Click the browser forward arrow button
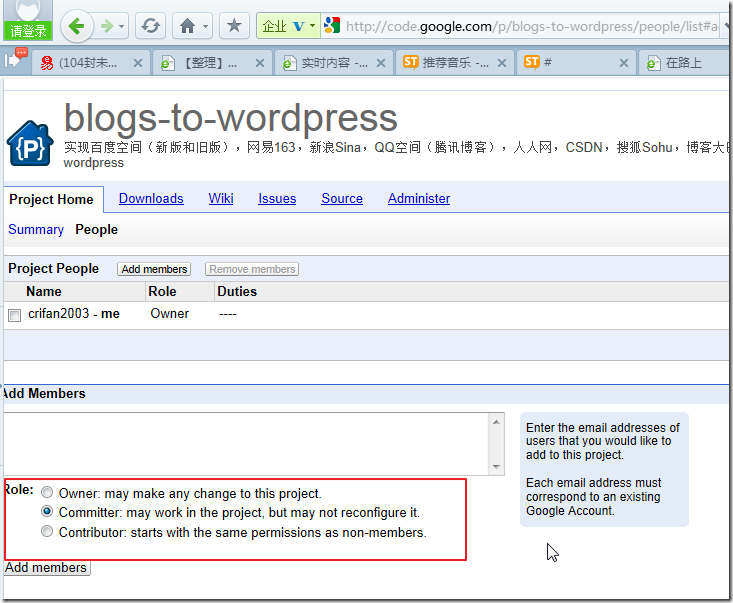This screenshot has height=603, width=733. click(x=108, y=26)
